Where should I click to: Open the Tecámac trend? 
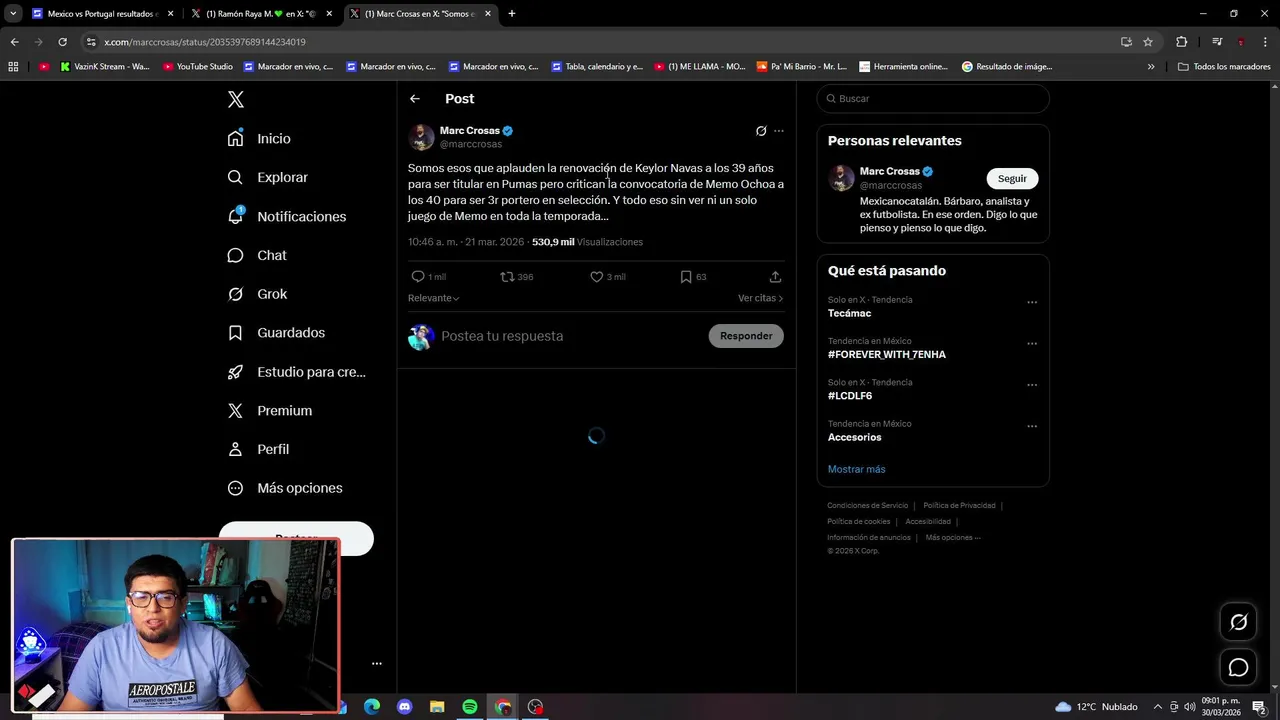point(849,313)
